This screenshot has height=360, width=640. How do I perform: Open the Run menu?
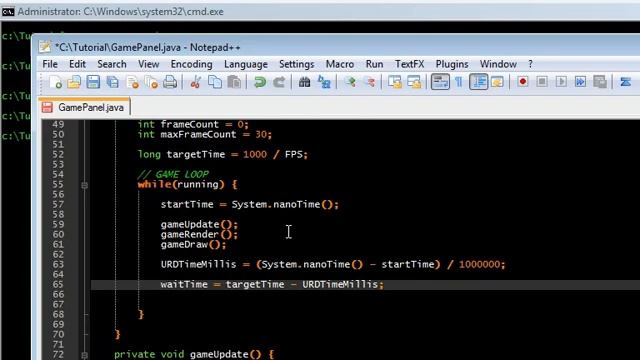tap(374, 64)
